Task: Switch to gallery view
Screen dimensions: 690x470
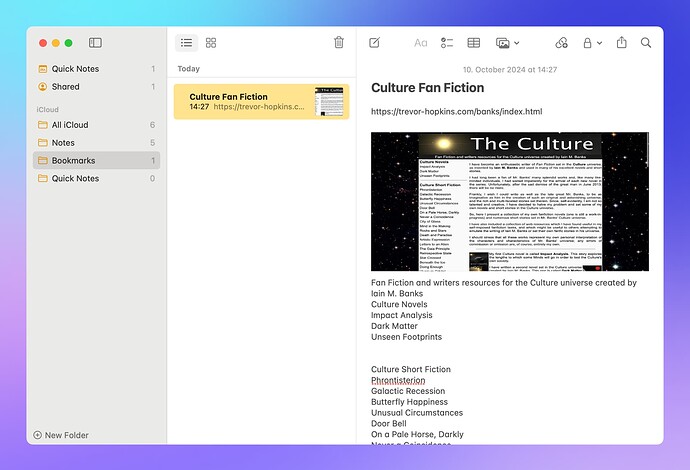Action: tap(211, 43)
